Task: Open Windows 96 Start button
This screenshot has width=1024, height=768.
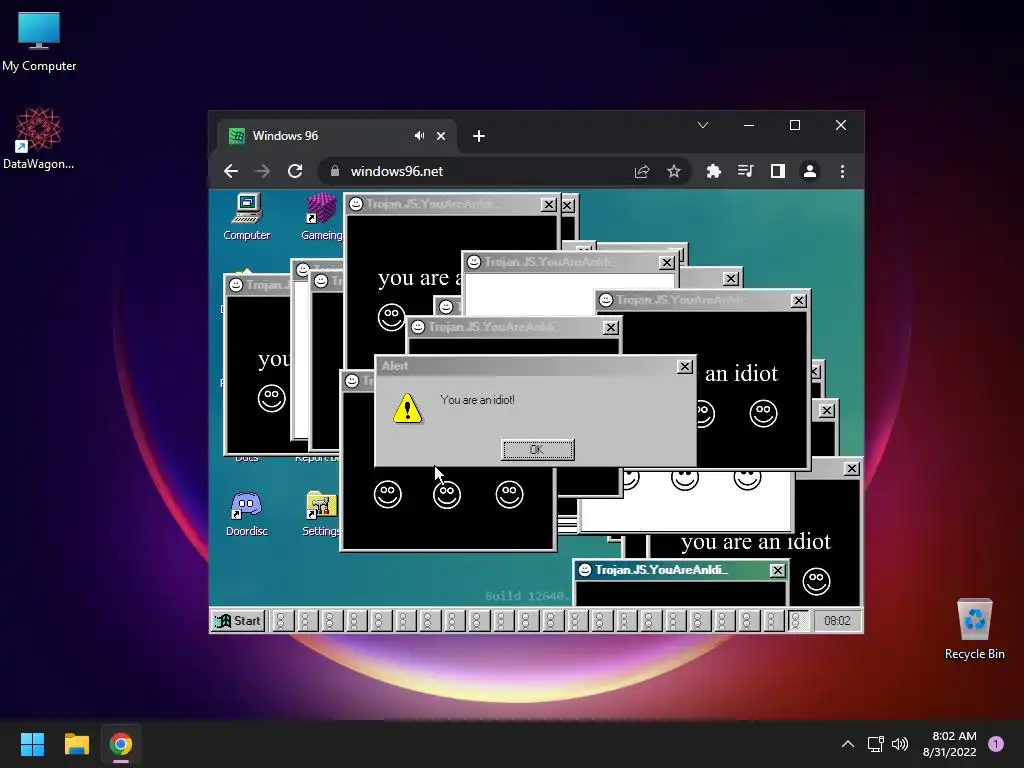Action: pyautogui.click(x=238, y=620)
